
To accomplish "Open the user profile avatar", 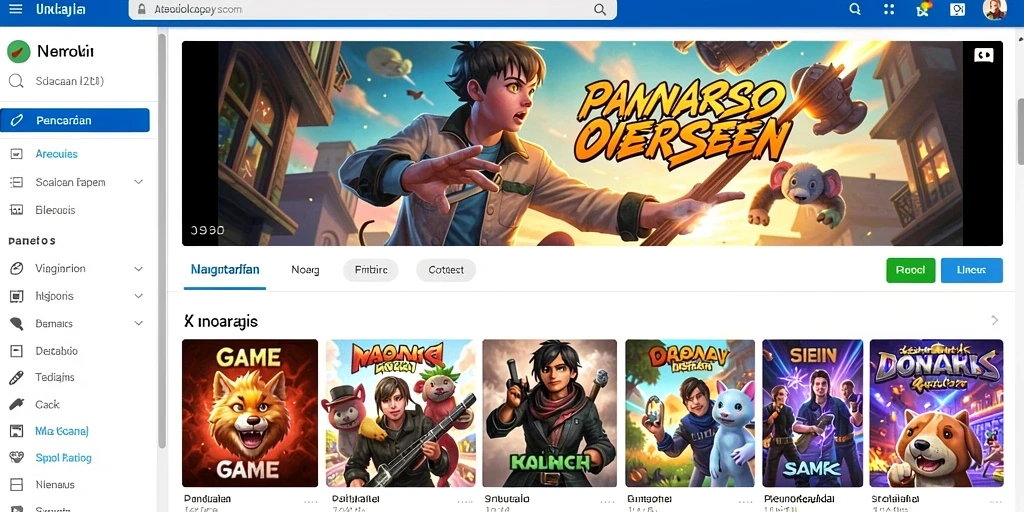I will tap(994, 9).
